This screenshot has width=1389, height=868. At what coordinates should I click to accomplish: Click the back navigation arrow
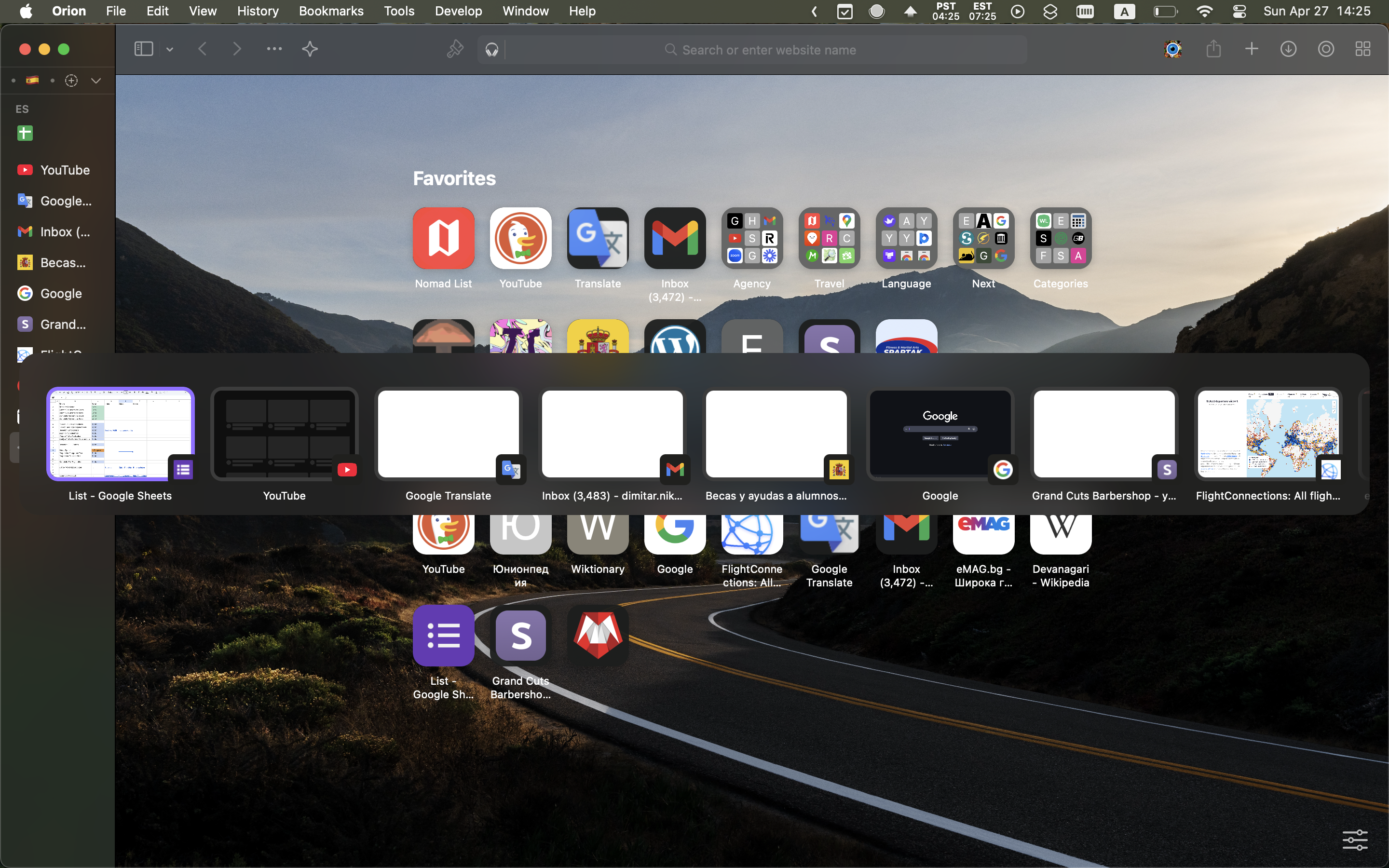(x=202, y=49)
